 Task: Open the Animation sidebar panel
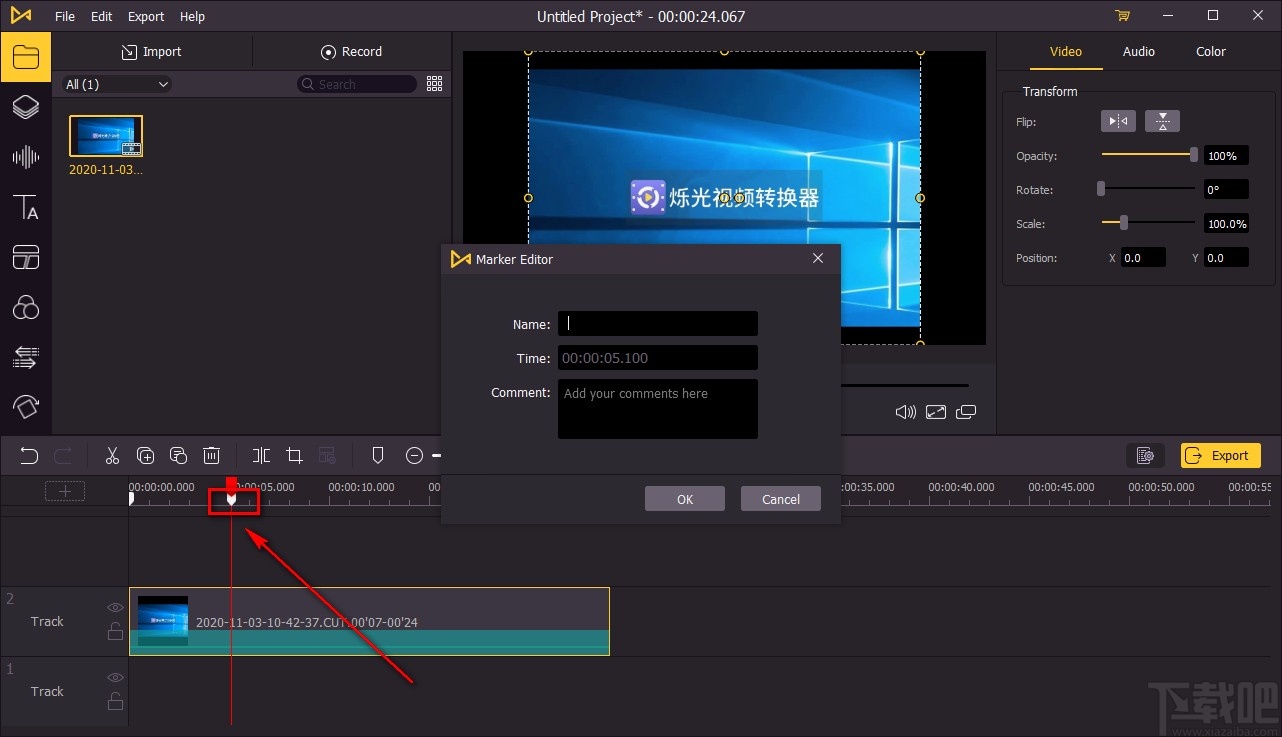(26, 406)
